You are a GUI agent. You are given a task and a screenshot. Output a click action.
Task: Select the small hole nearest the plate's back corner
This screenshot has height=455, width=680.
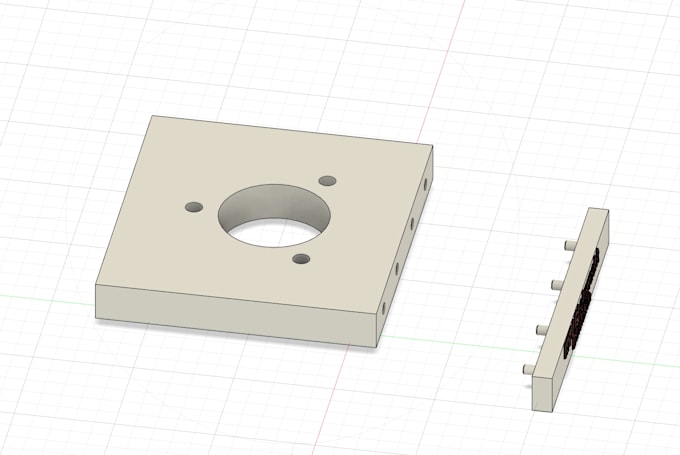(x=327, y=180)
